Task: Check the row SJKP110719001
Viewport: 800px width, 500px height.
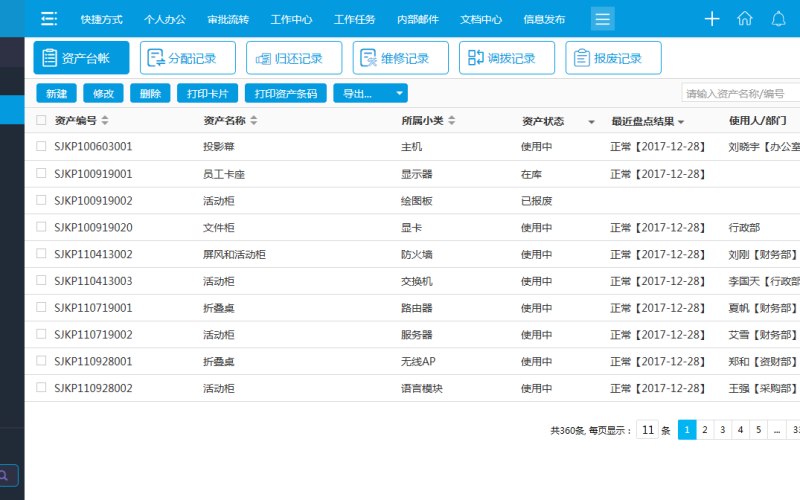Action: (41, 307)
